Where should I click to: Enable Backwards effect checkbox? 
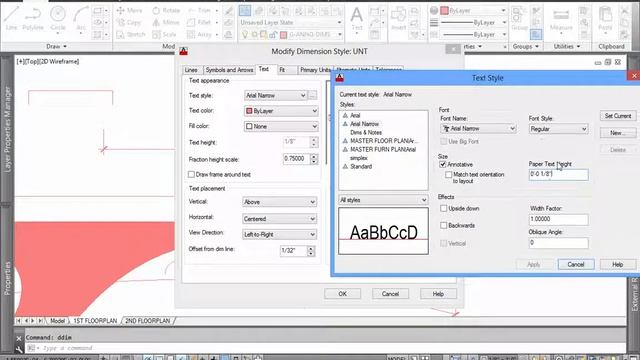coord(444,225)
